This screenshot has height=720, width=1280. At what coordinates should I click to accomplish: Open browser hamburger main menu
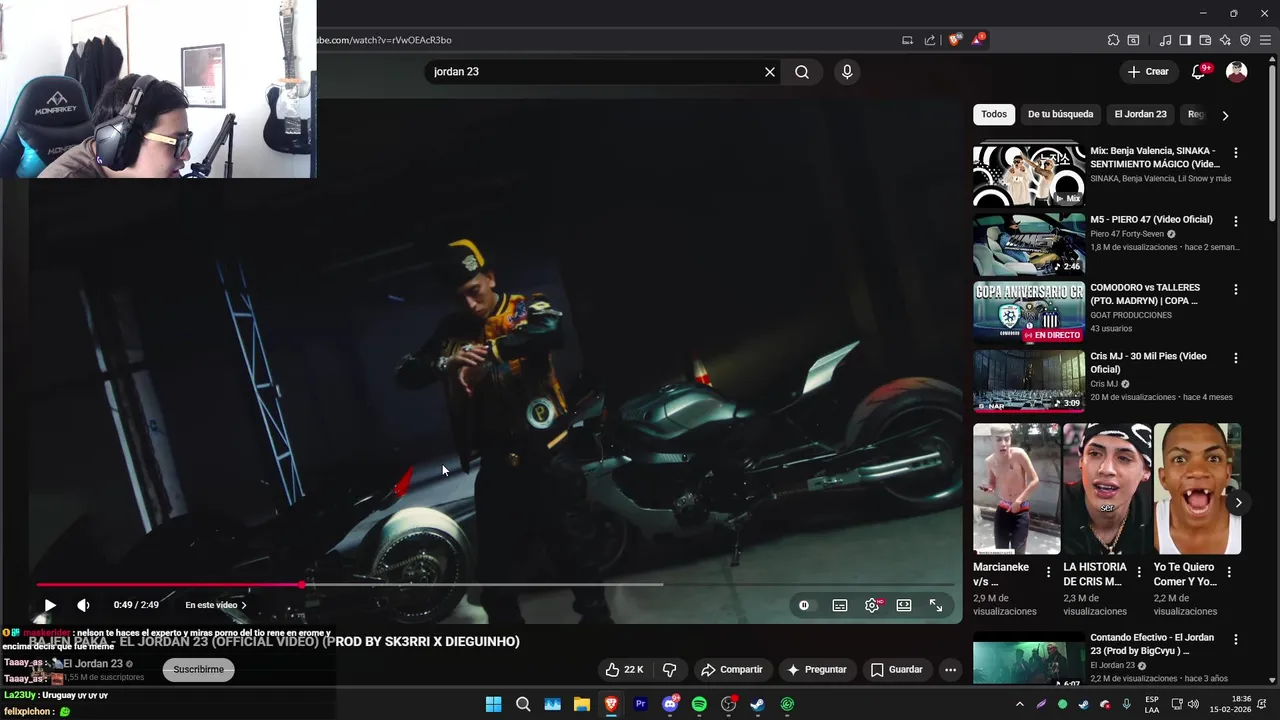[x=1265, y=40]
